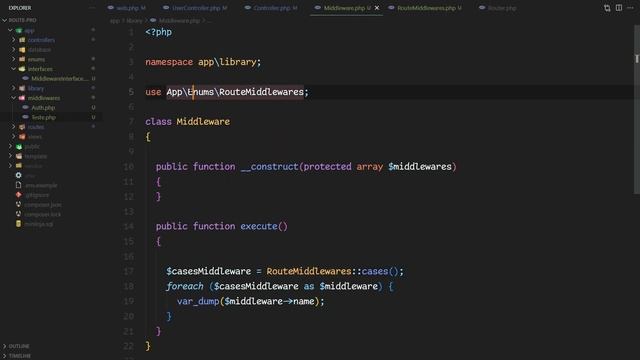The width and height of the screenshot is (640, 360).
Task: Click the .env.example document icon
Action: [18, 185]
